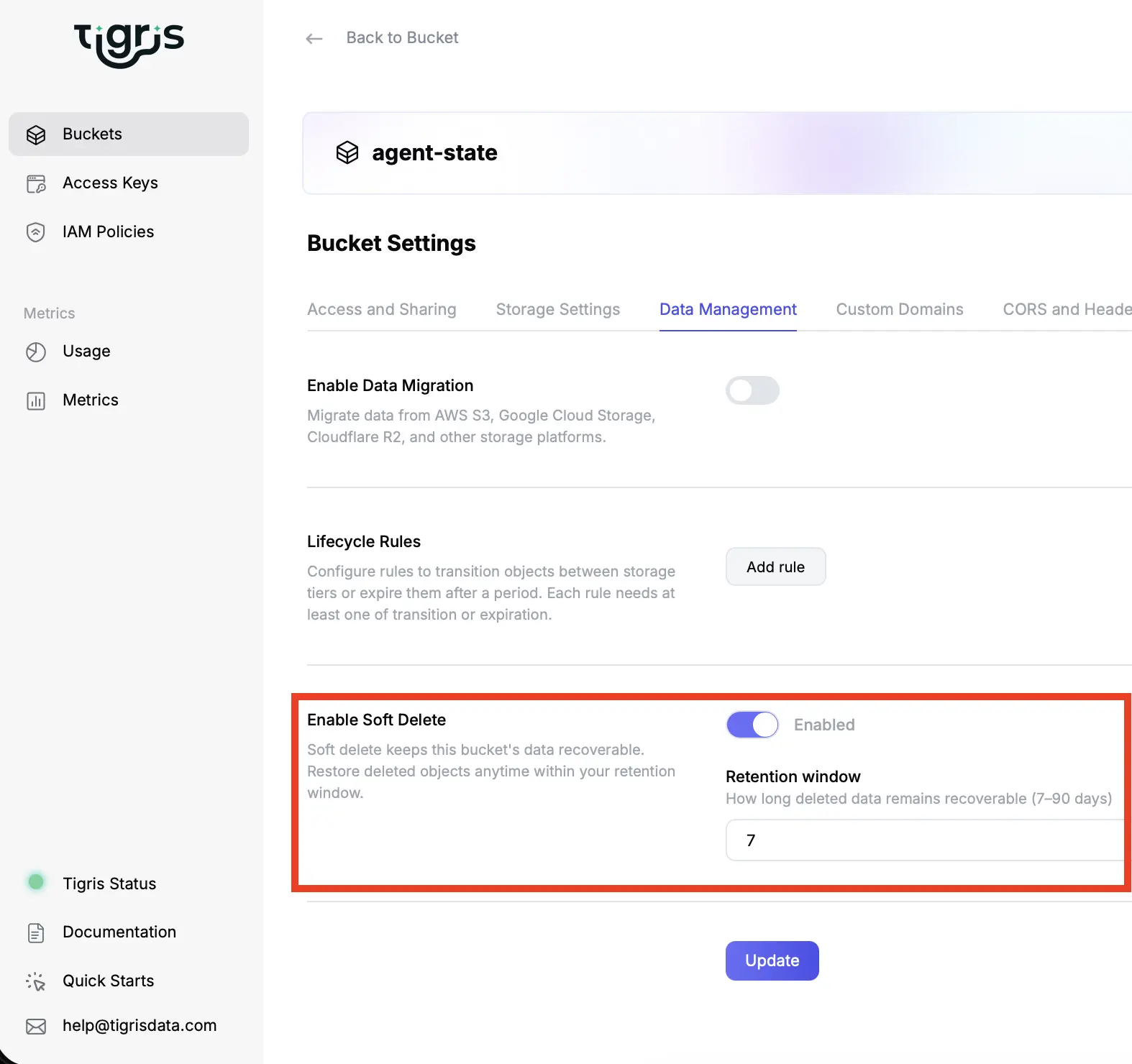Click the Documentation page icon

36,932
